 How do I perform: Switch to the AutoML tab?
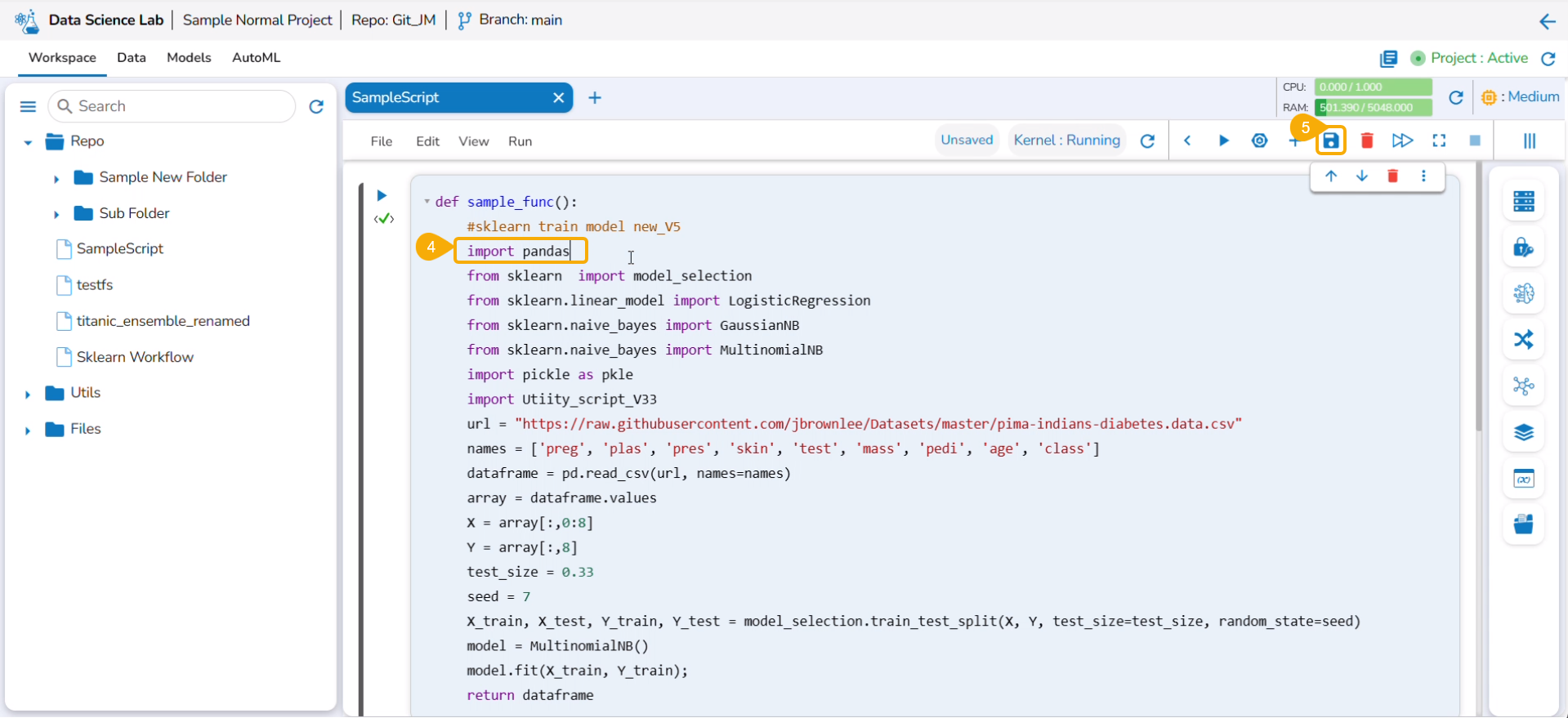256,58
